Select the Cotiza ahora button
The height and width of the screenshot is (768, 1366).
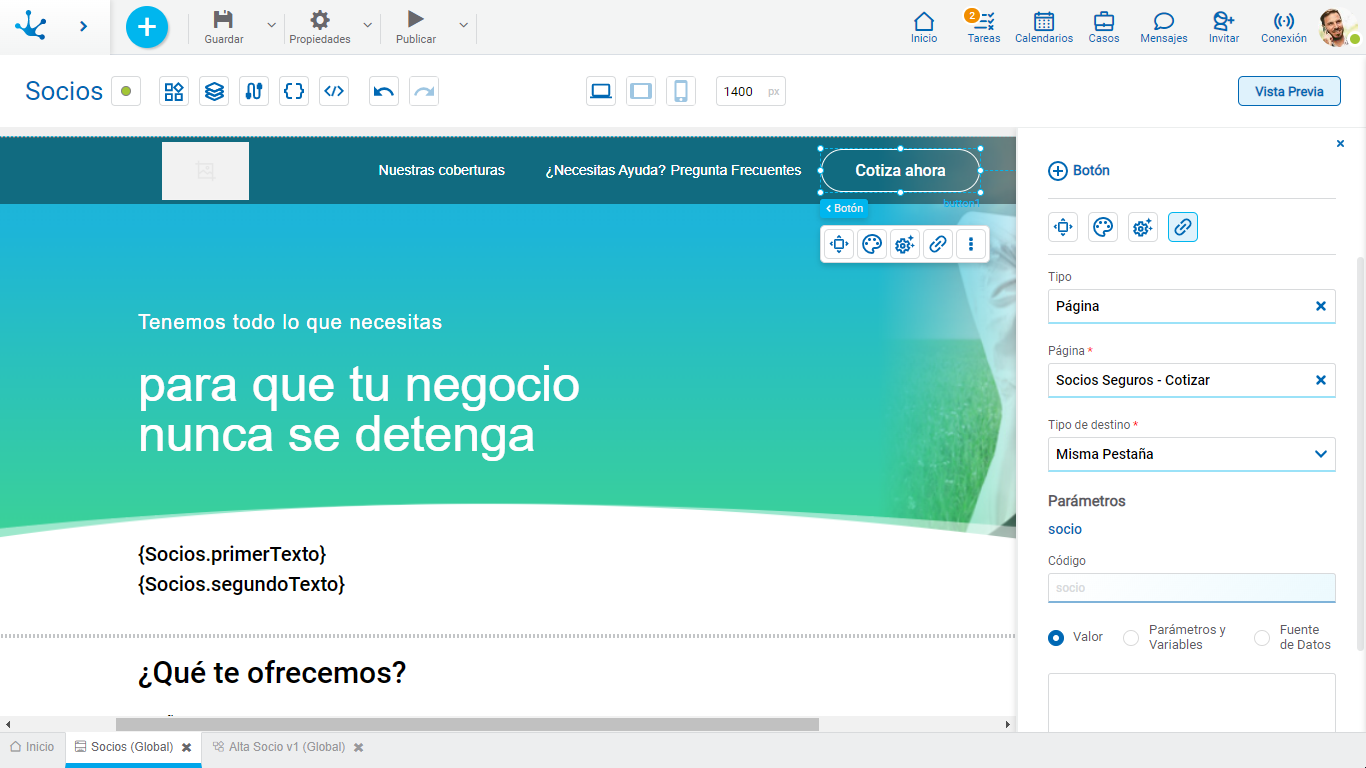coord(900,170)
